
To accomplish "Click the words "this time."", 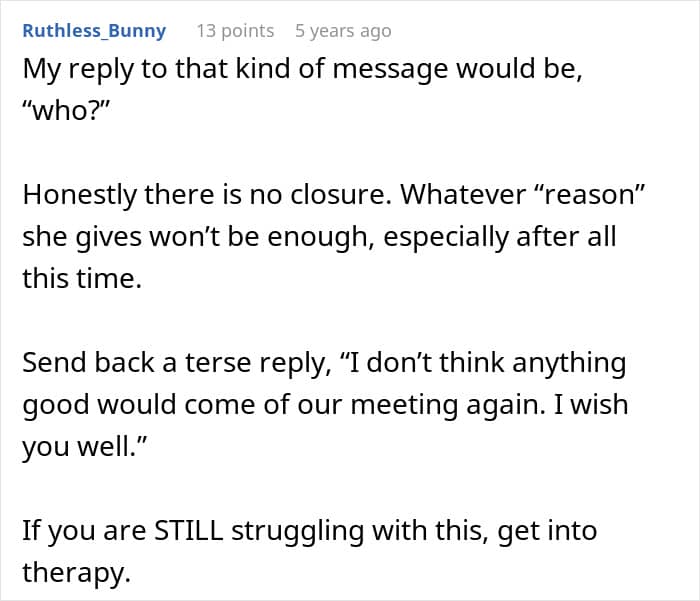I will coord(82,279).
